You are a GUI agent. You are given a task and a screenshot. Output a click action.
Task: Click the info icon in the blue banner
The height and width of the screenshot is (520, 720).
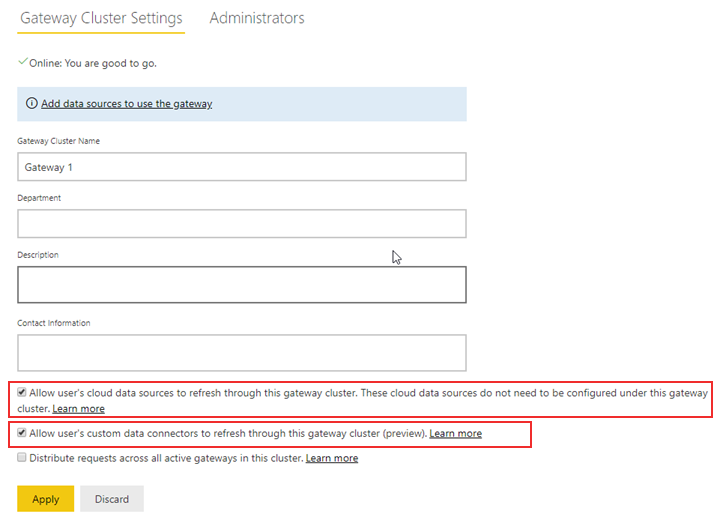[x=32, y=104]
